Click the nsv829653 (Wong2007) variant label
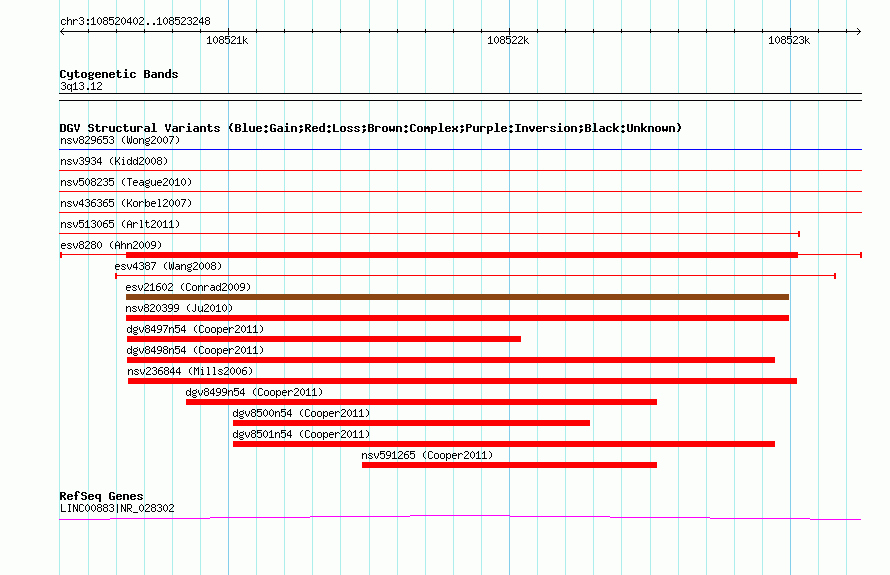Screen dimensions: 890x575 coord(120,140)
